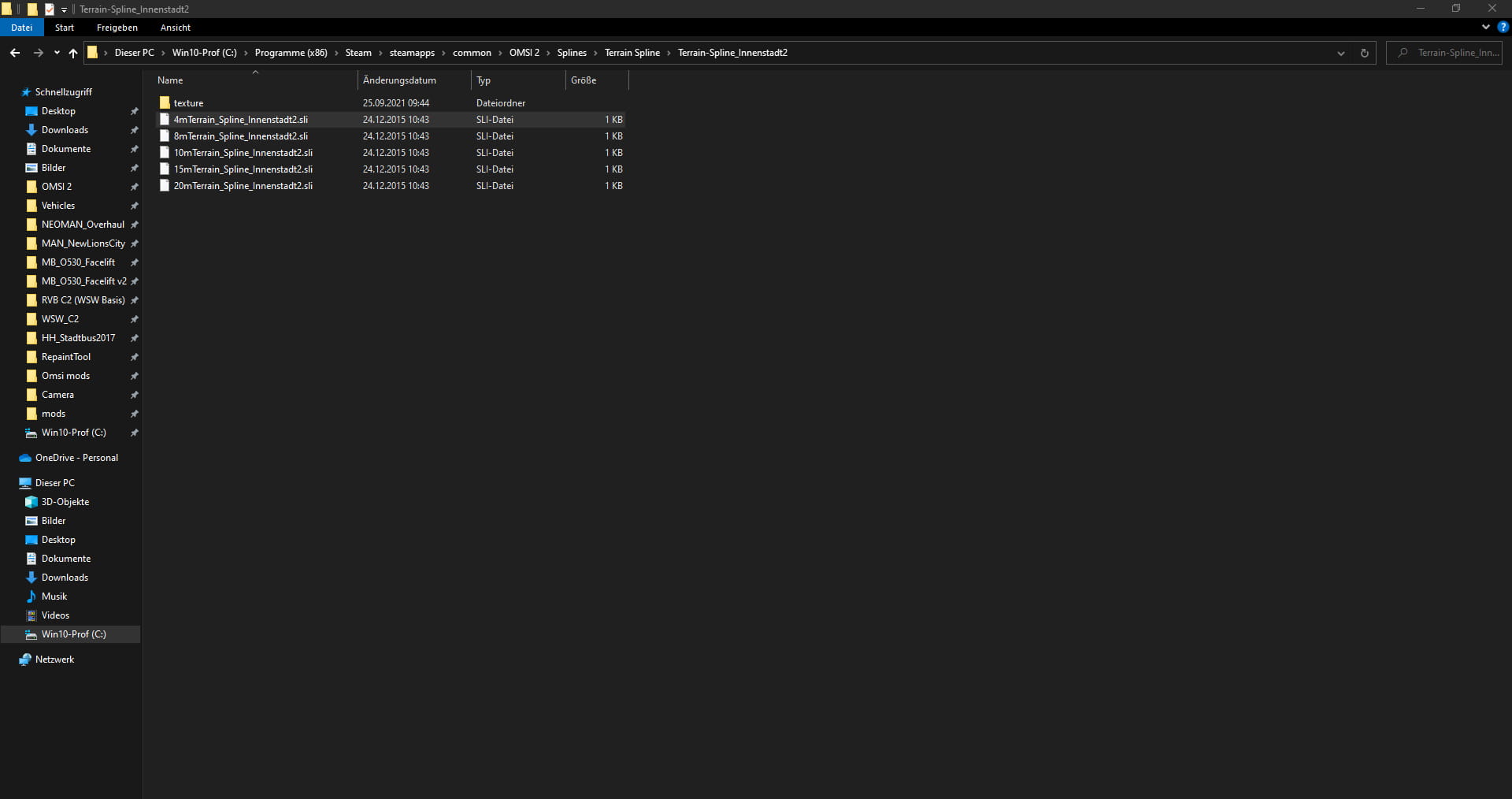Open address bar history dropdown
1512x799 pixels.
[1340, 53]
